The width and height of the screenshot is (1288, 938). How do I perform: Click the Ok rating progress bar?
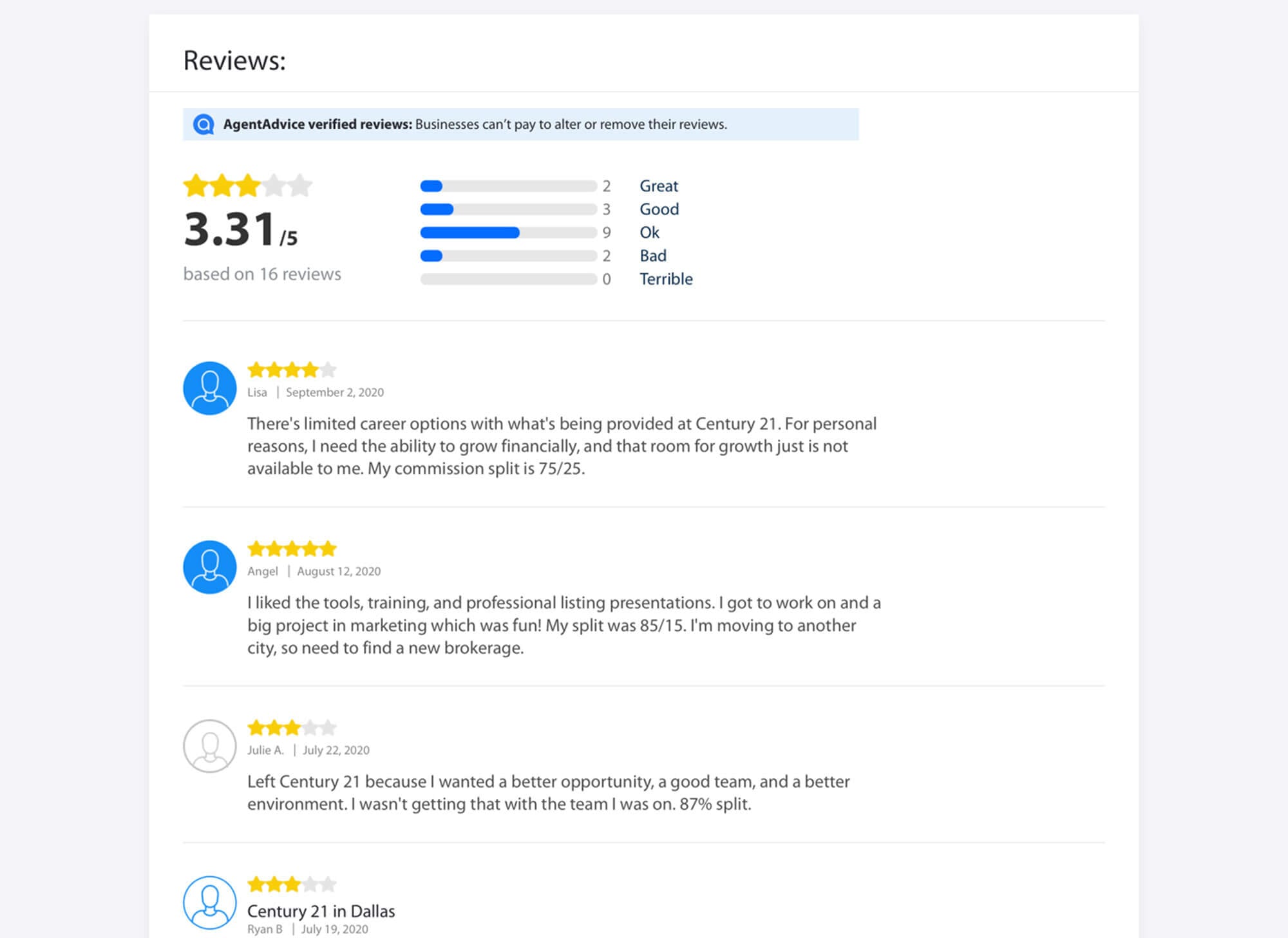[x=509, y=233]
